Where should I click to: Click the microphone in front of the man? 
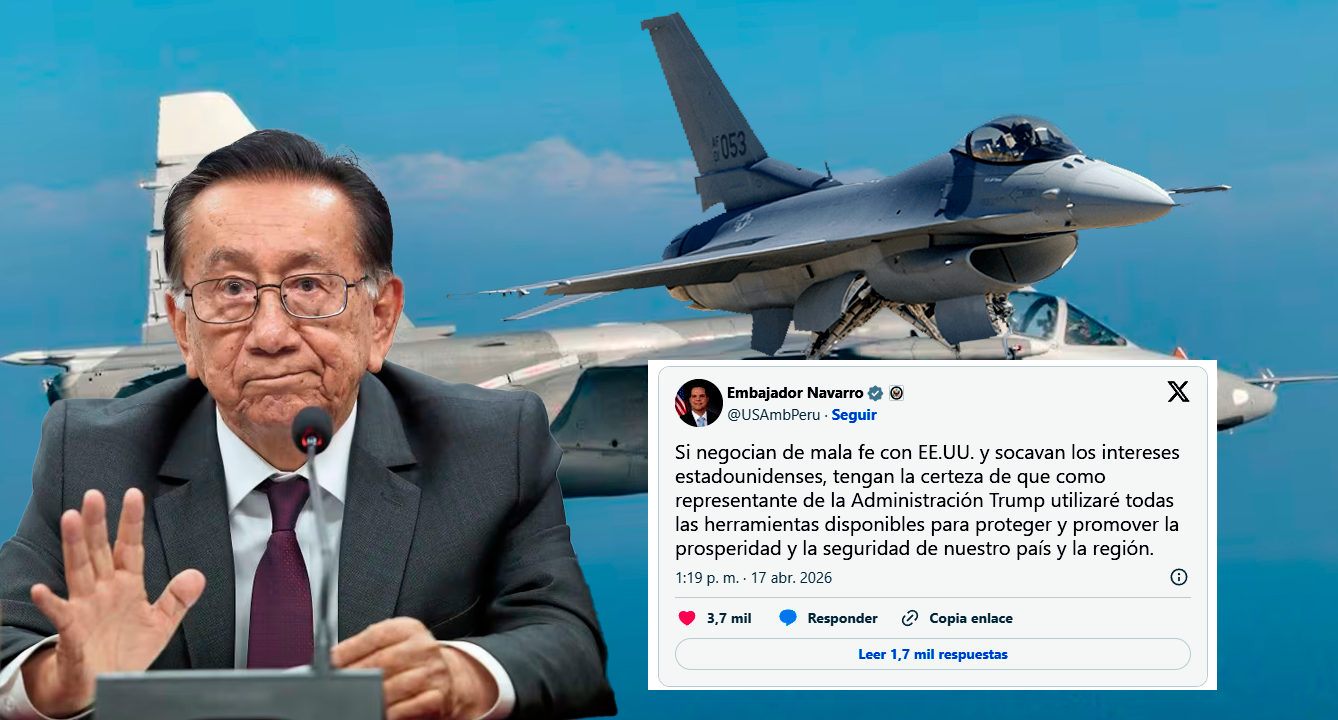(311, 428)
